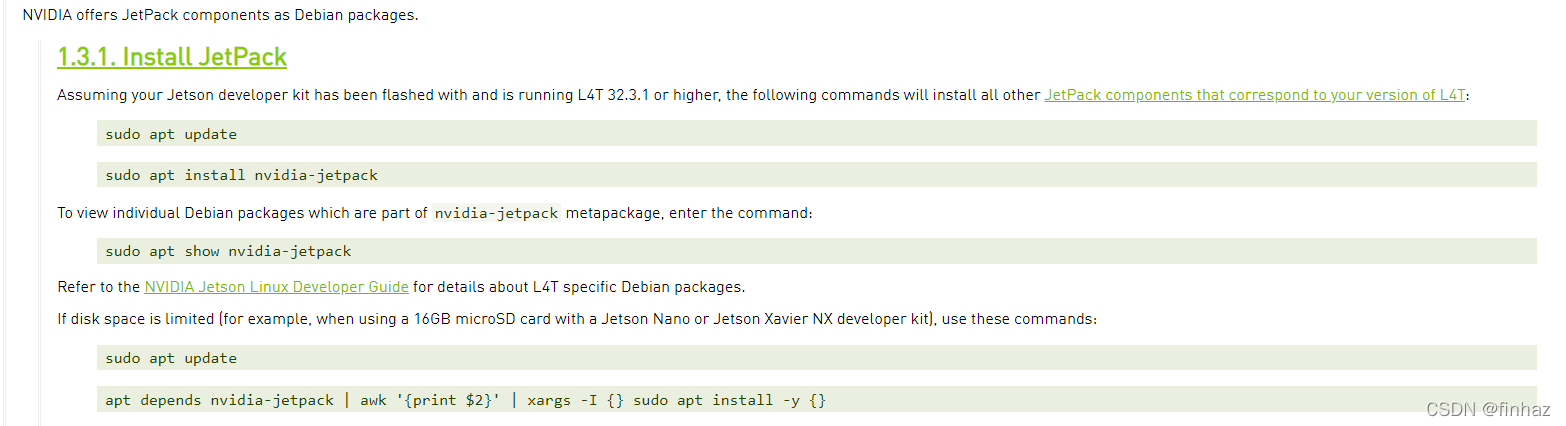The height and width of the screenshot is (426, 1566).
Task: Click the inline nvidia-jetpack metapackage code text
Action: point(497,213)
